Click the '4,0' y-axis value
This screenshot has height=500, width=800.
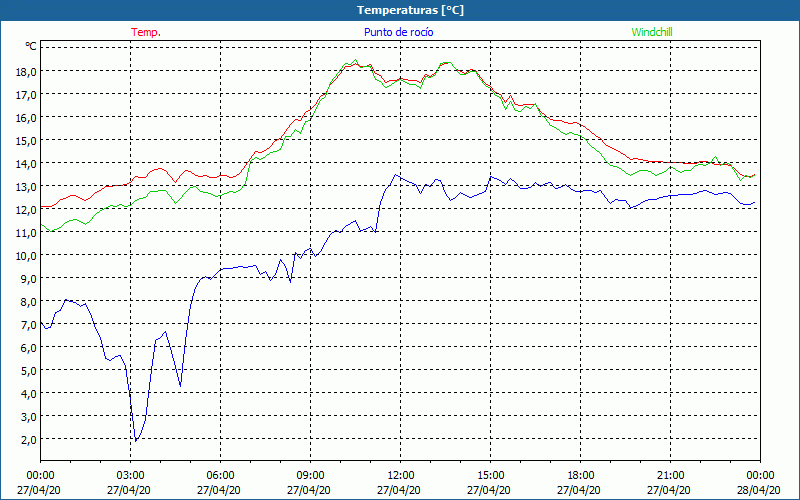click(28, 393)
